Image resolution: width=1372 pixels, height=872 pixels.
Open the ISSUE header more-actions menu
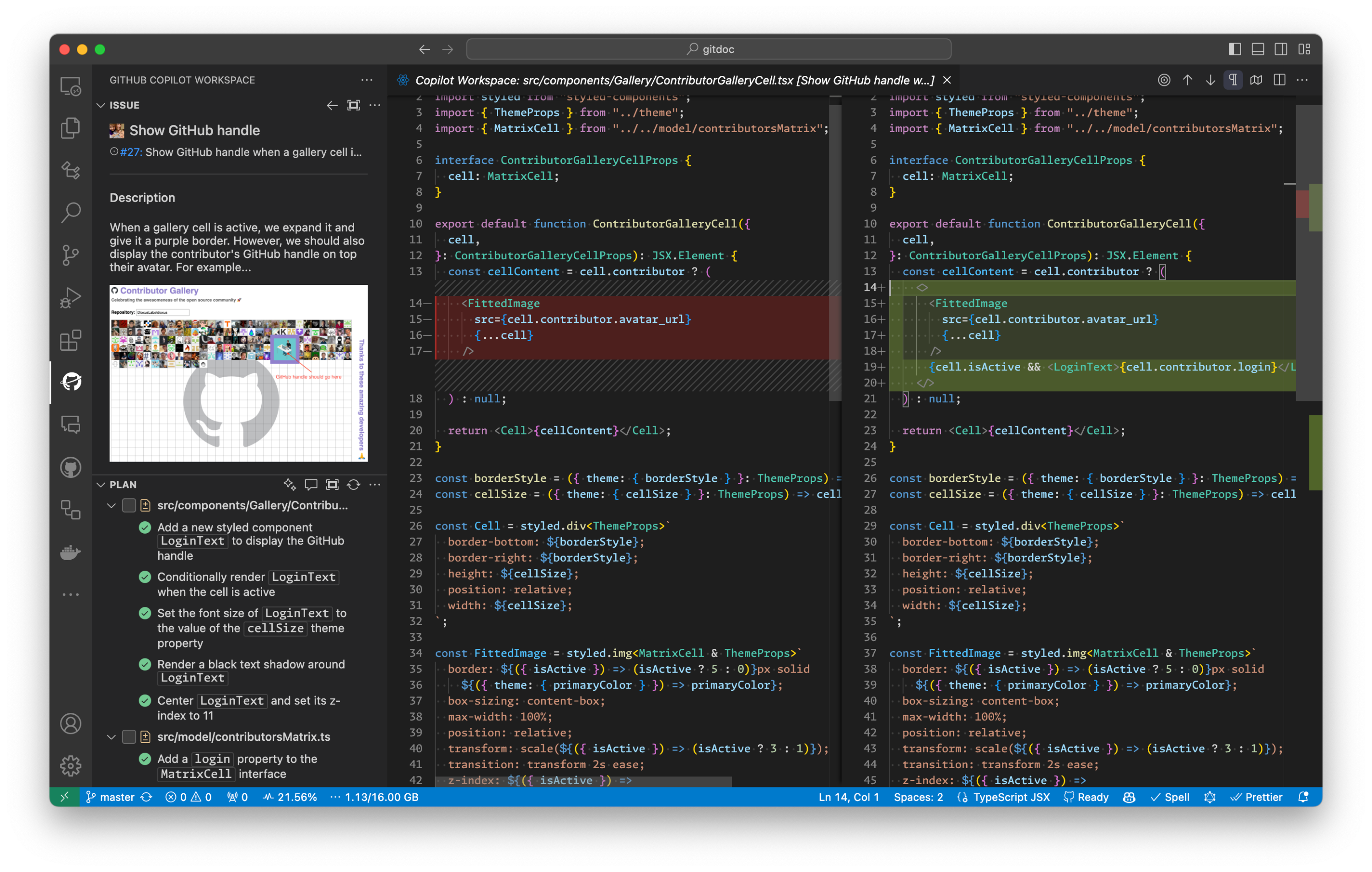click(x=375, y=105)
